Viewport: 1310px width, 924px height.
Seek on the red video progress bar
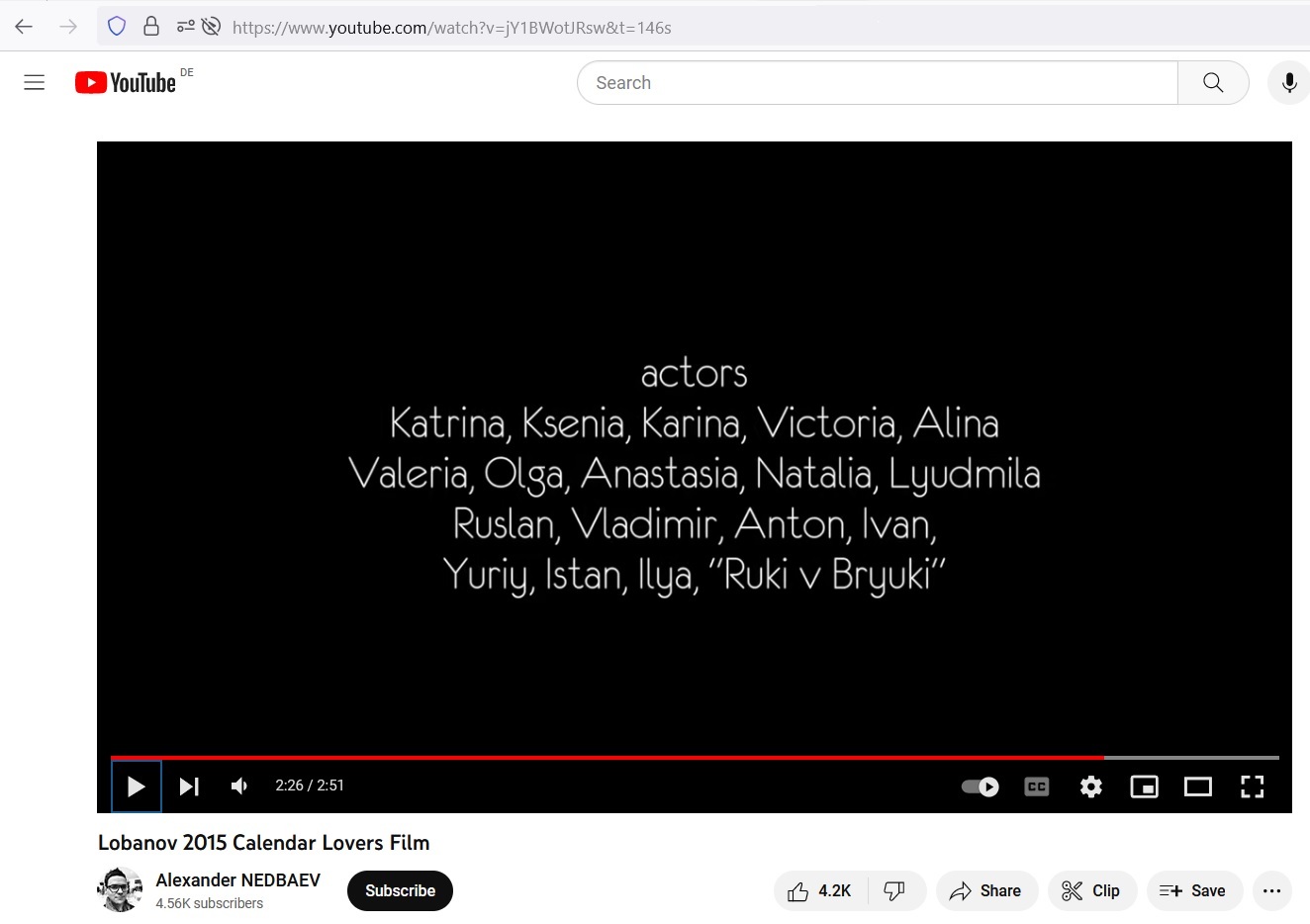pos(607,758)
